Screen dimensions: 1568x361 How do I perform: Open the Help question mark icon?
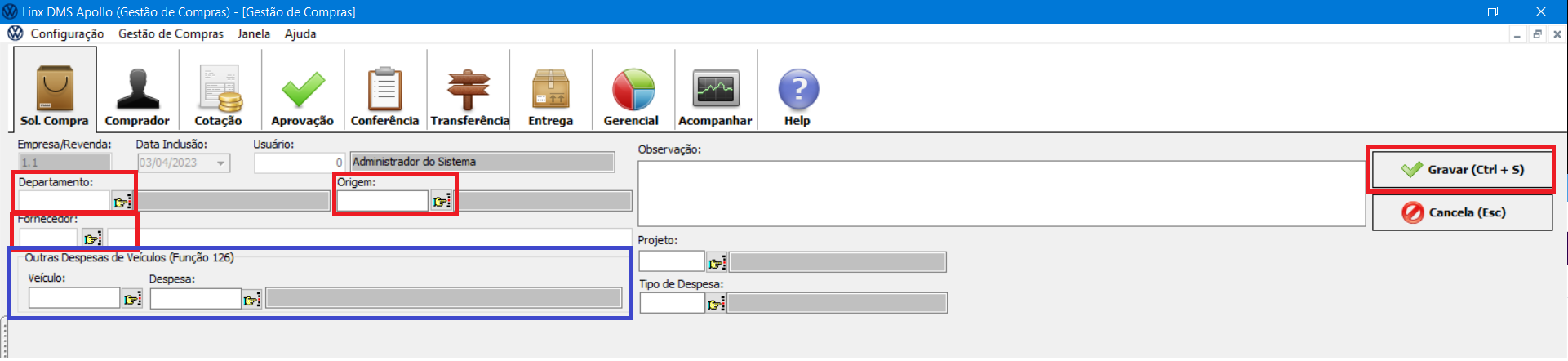(797, 88)
